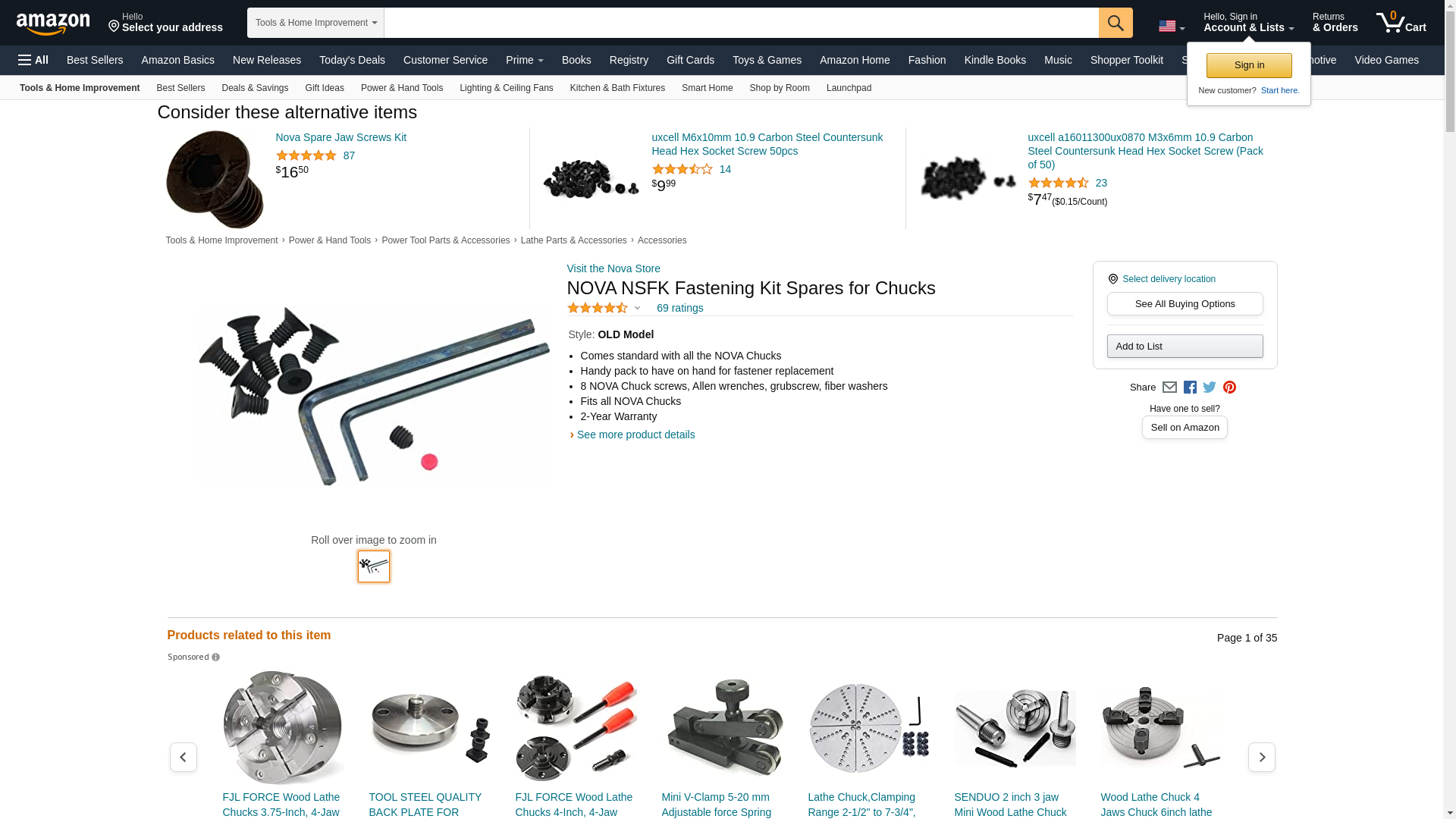Viewport: 1456px width, 819px height.
Task: Select the product image thumbnail
Action: click(374, 566)
